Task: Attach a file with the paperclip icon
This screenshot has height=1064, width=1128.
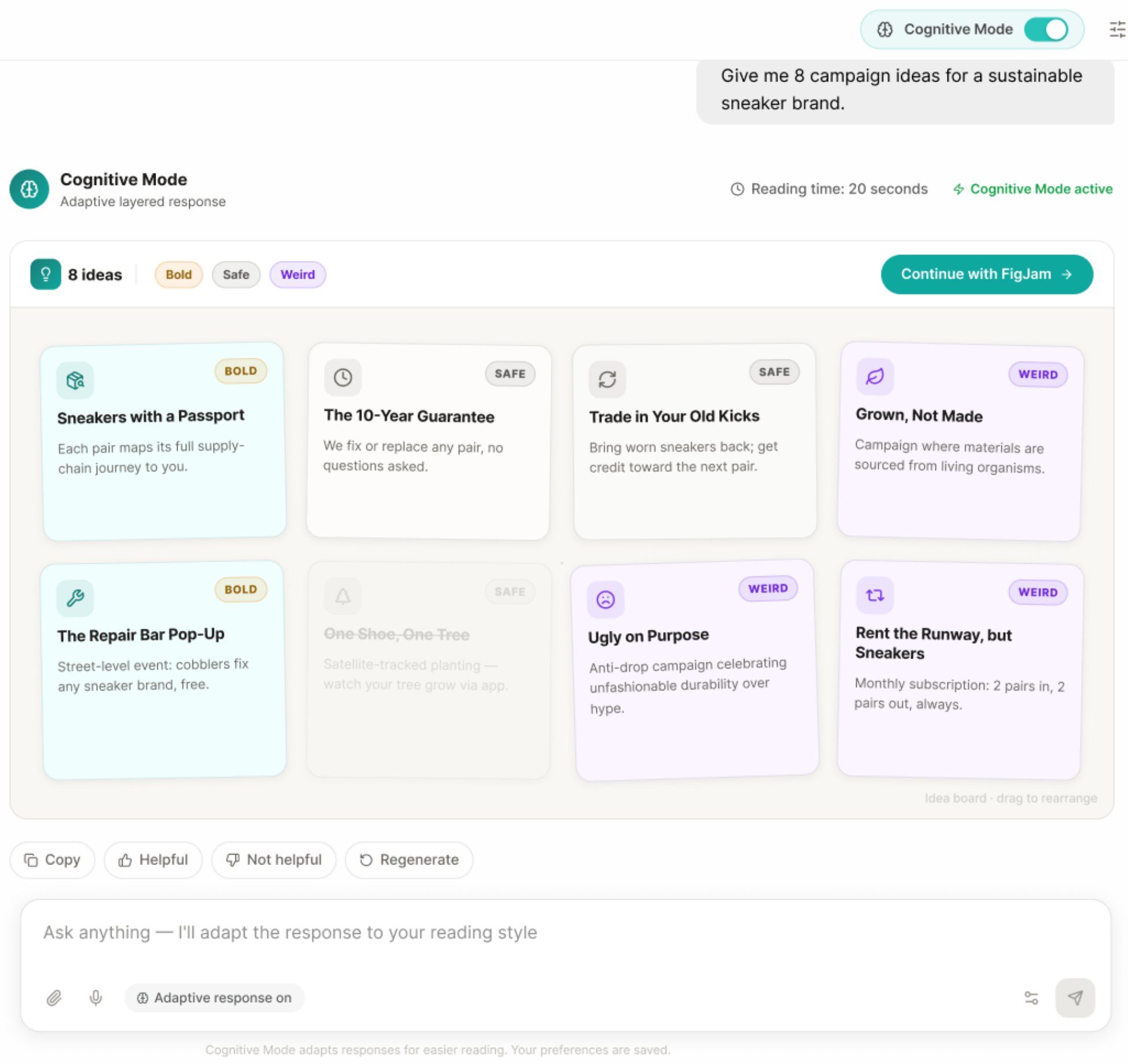Action: click(x=54, y=997)
